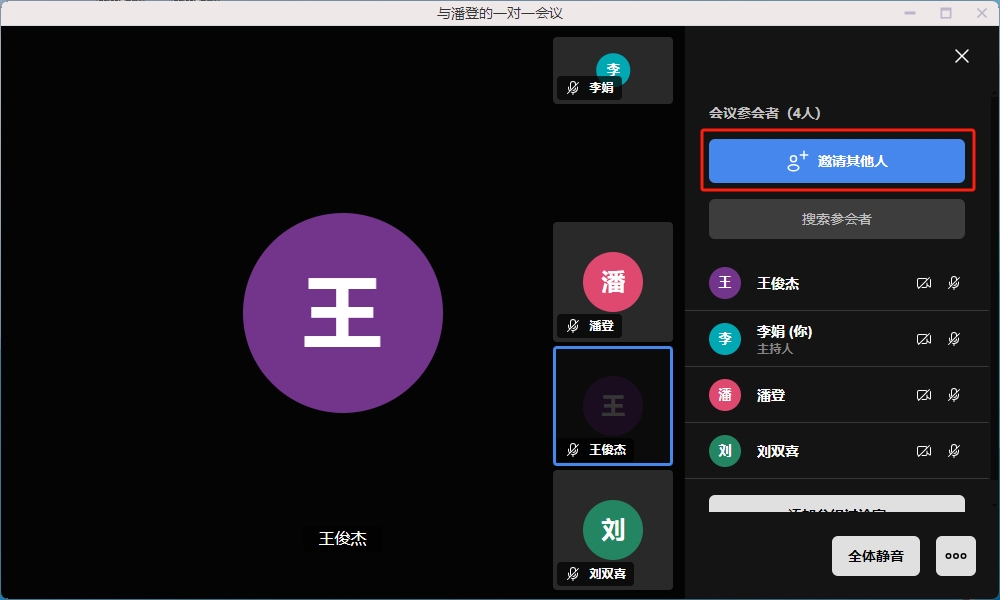Toggle microphone for 李娟 in list
Viewport: 1000px width, 600px height.
pos(954,339)
